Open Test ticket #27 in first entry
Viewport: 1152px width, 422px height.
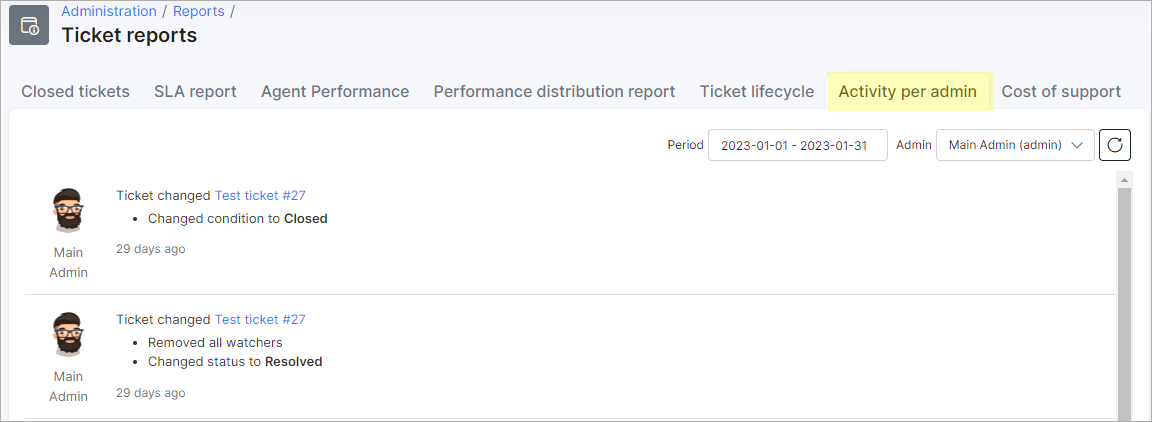click(x=260, y=196)
